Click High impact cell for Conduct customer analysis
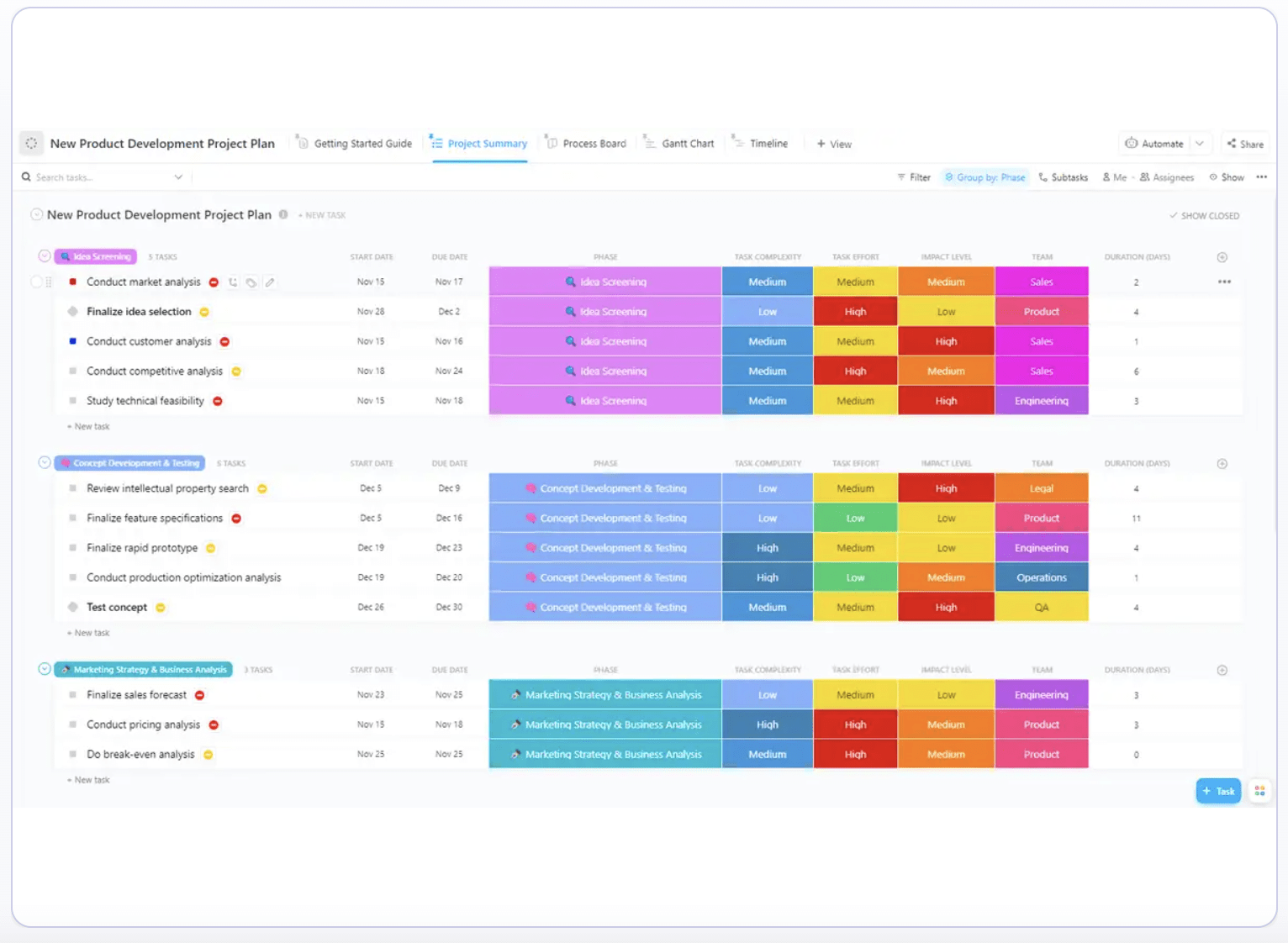1288x943 pixels. coord(947,341)
